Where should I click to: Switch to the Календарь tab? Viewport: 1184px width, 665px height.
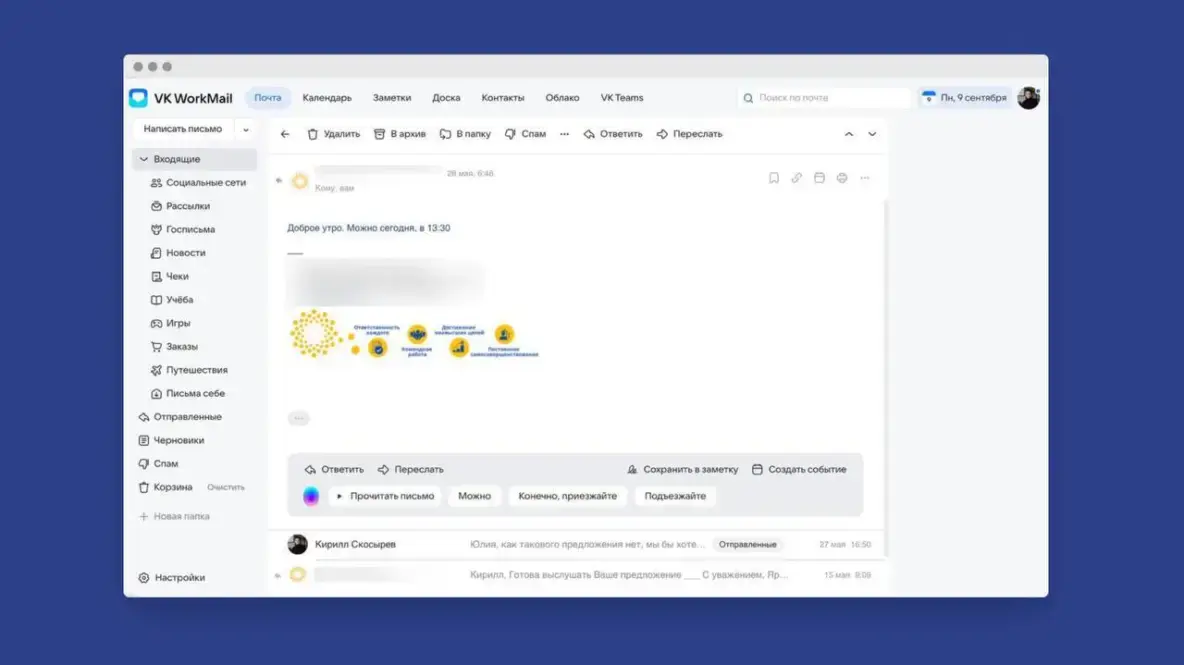point(327,98)
